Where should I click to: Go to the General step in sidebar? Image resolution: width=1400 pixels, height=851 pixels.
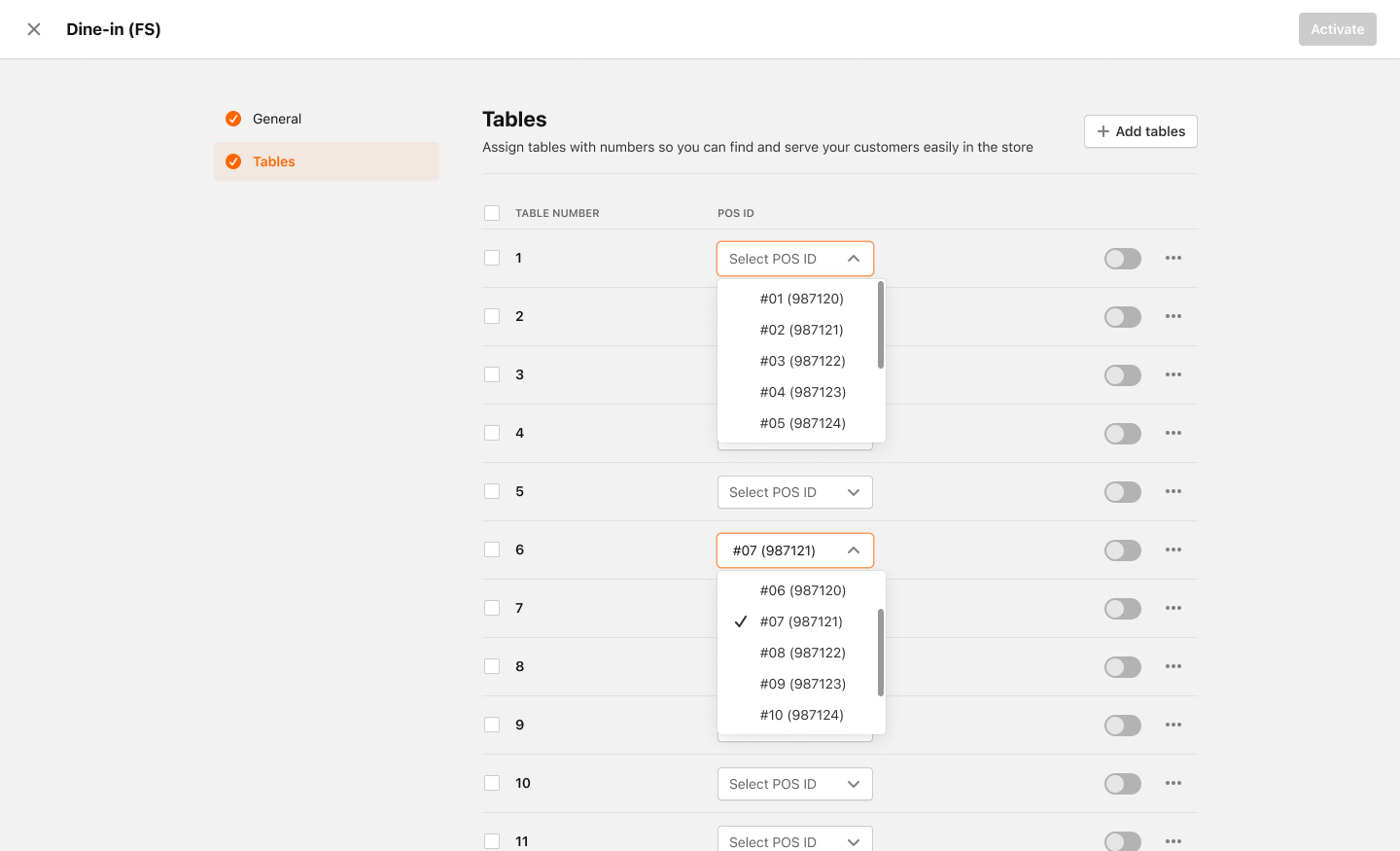[x=327, y=119]
